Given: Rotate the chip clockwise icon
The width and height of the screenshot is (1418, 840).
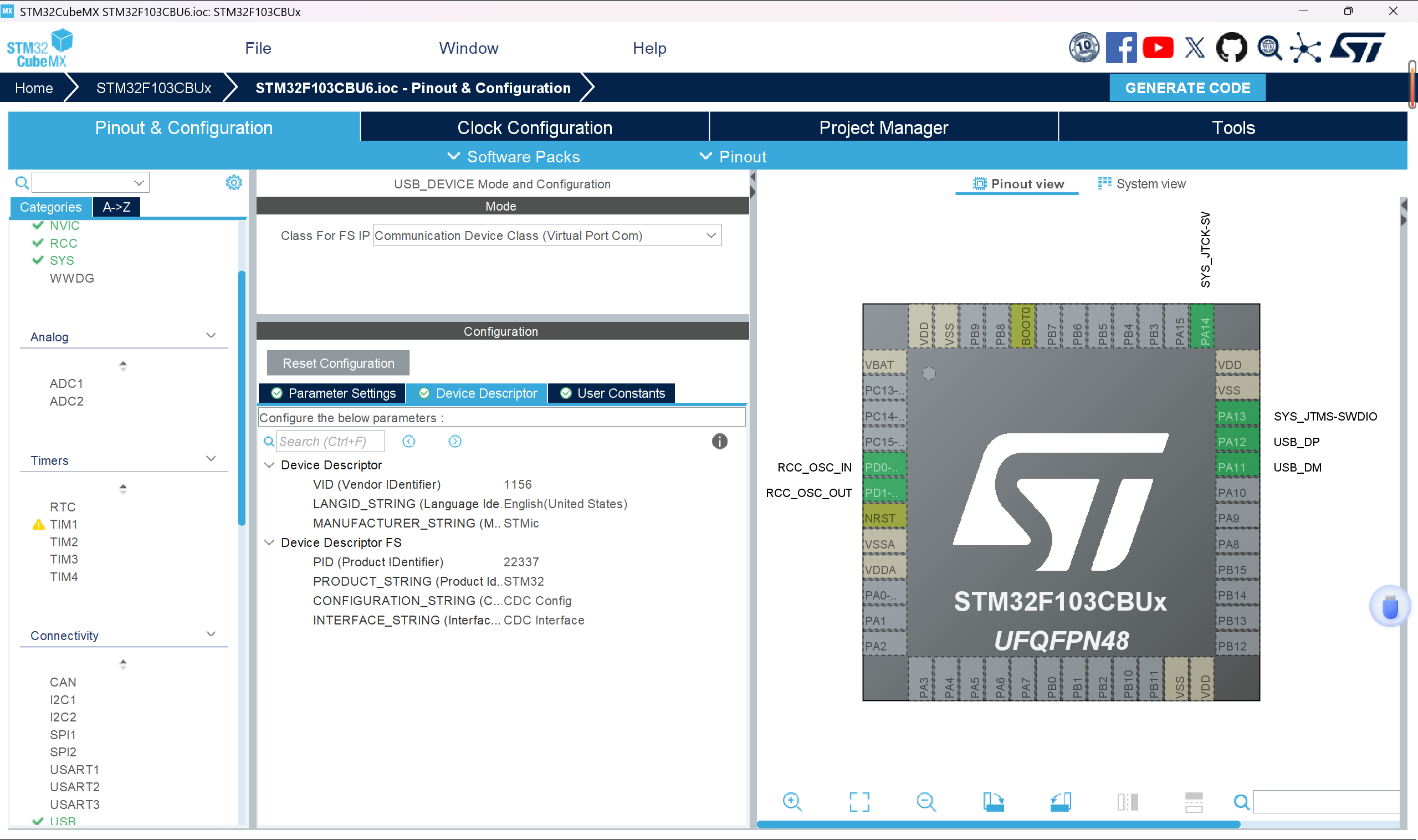Looking at the screenshot, I should [x=994, y=802].
